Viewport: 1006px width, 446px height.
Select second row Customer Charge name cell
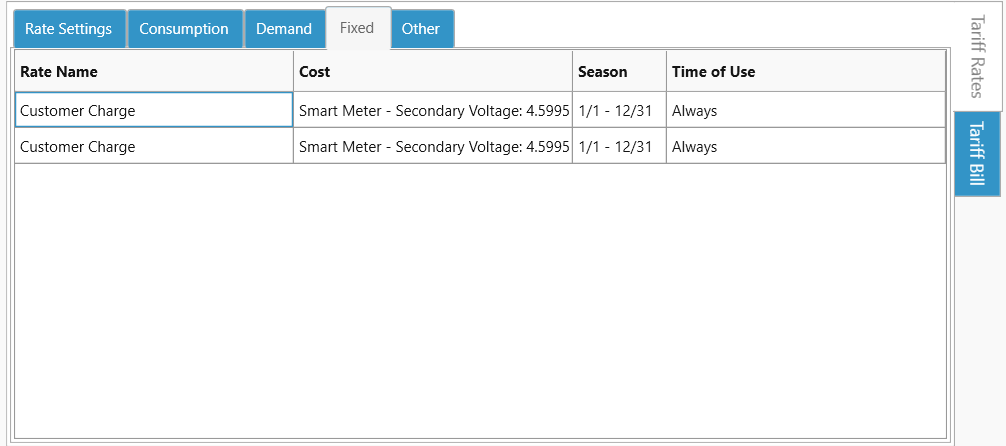pos(154,147)
